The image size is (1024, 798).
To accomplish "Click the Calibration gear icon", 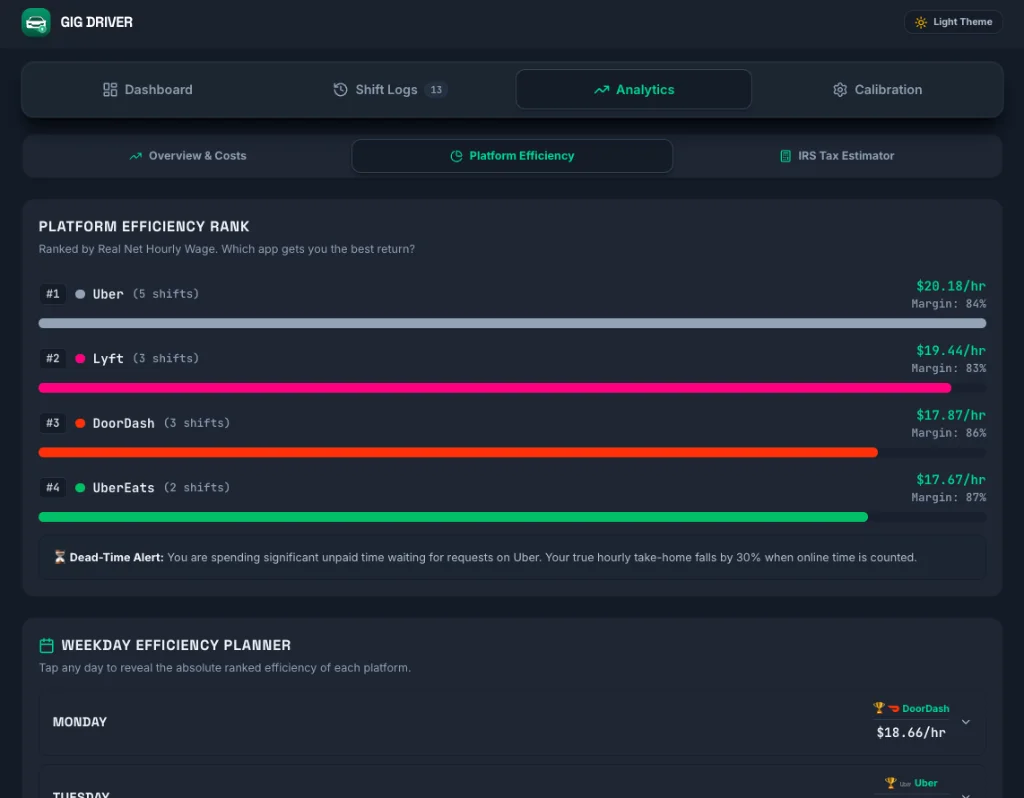I will point(840,89).
